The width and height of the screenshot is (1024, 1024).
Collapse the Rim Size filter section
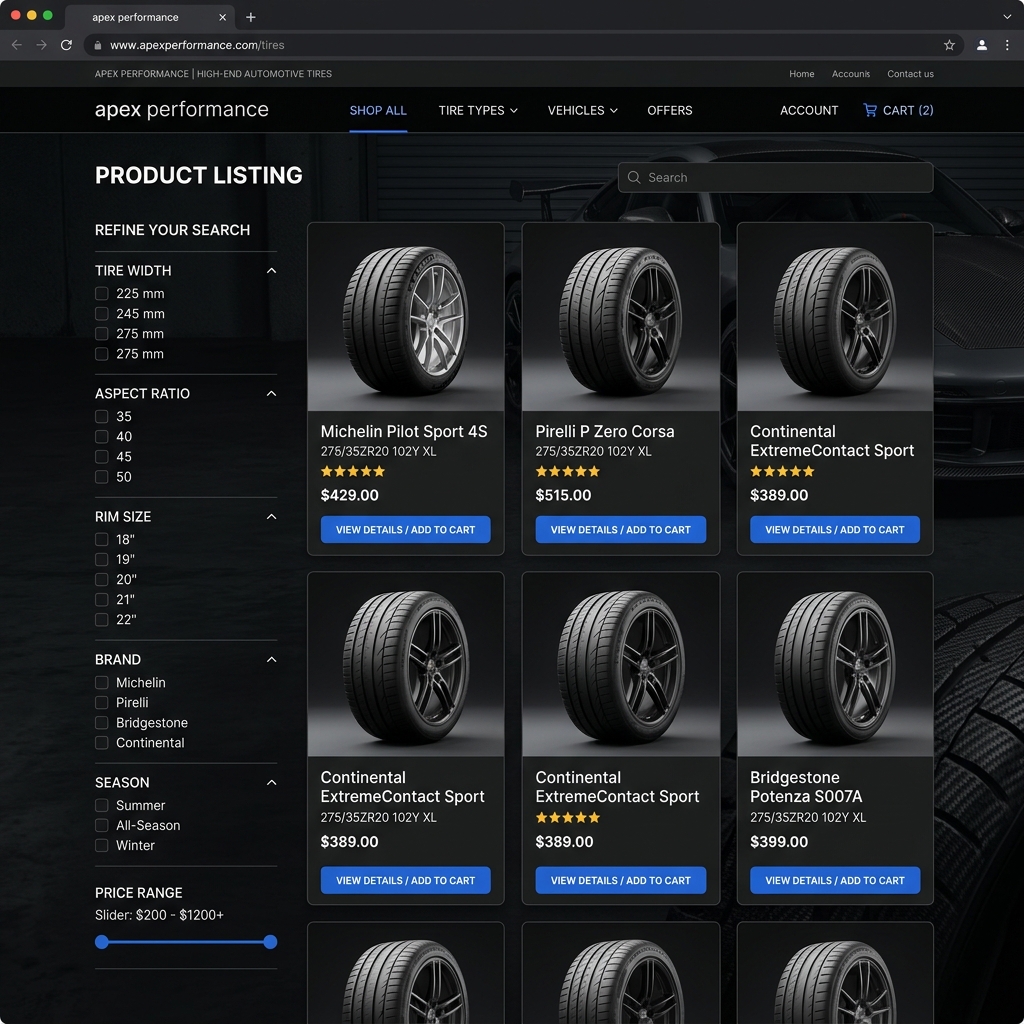pyautogui.click(x=271, y=517)
